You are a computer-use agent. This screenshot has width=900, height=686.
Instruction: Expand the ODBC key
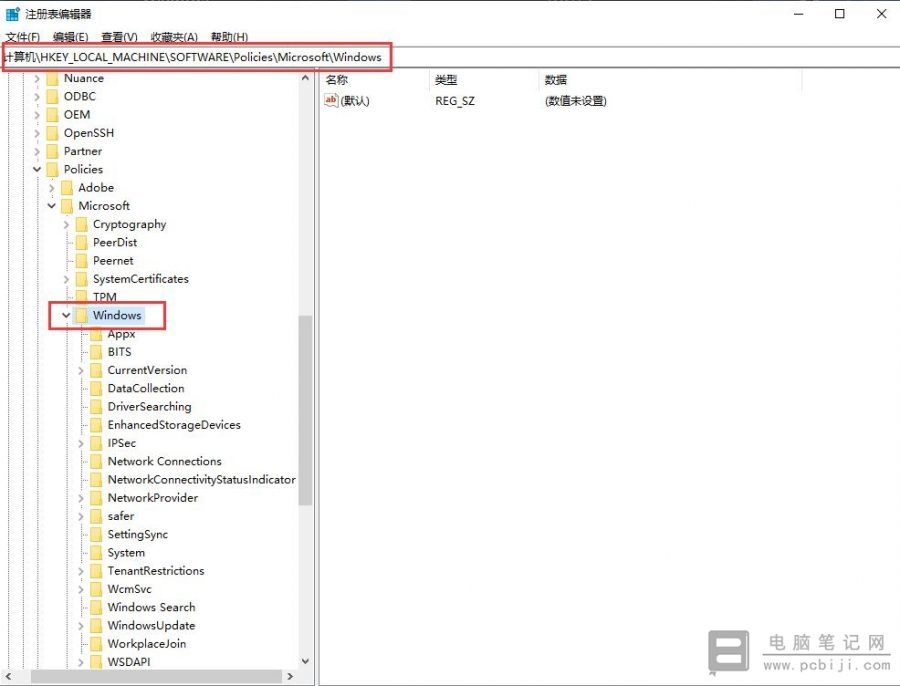click(x=37, y=97)
